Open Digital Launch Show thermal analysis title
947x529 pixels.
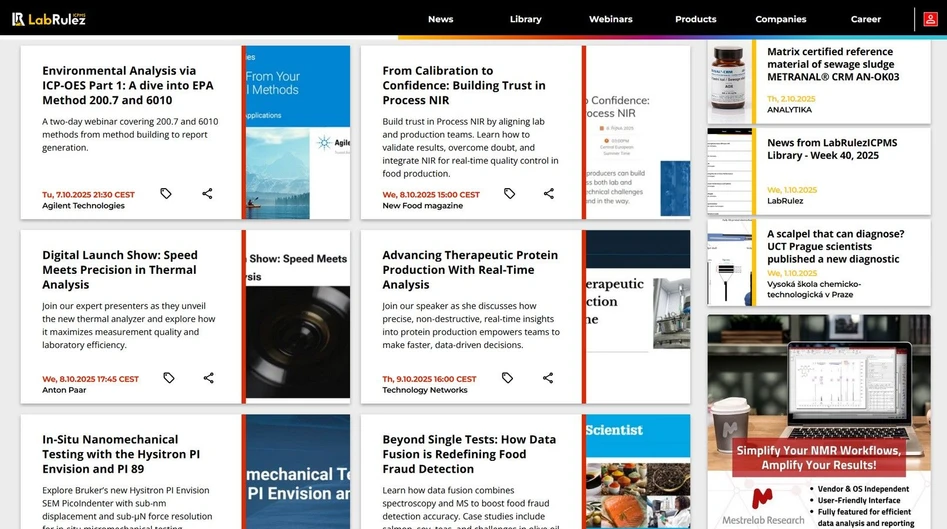(120, 269)
